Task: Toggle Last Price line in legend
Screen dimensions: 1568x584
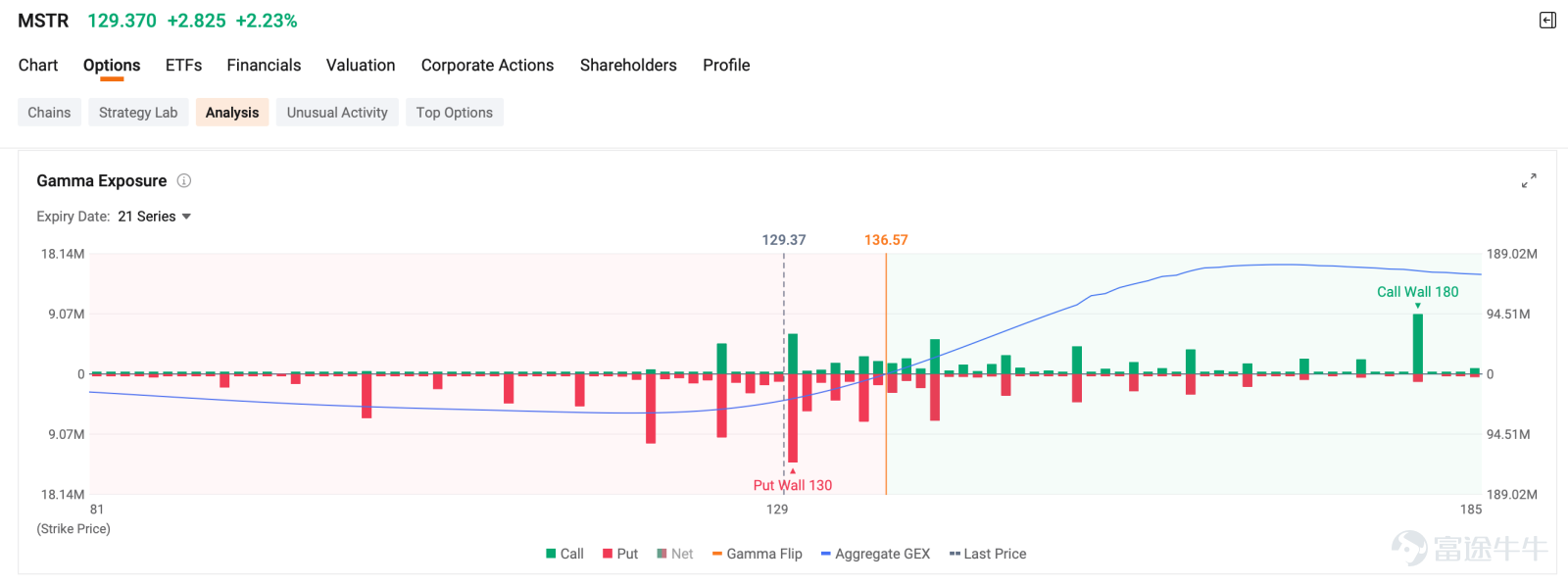Action: (988, 554)
